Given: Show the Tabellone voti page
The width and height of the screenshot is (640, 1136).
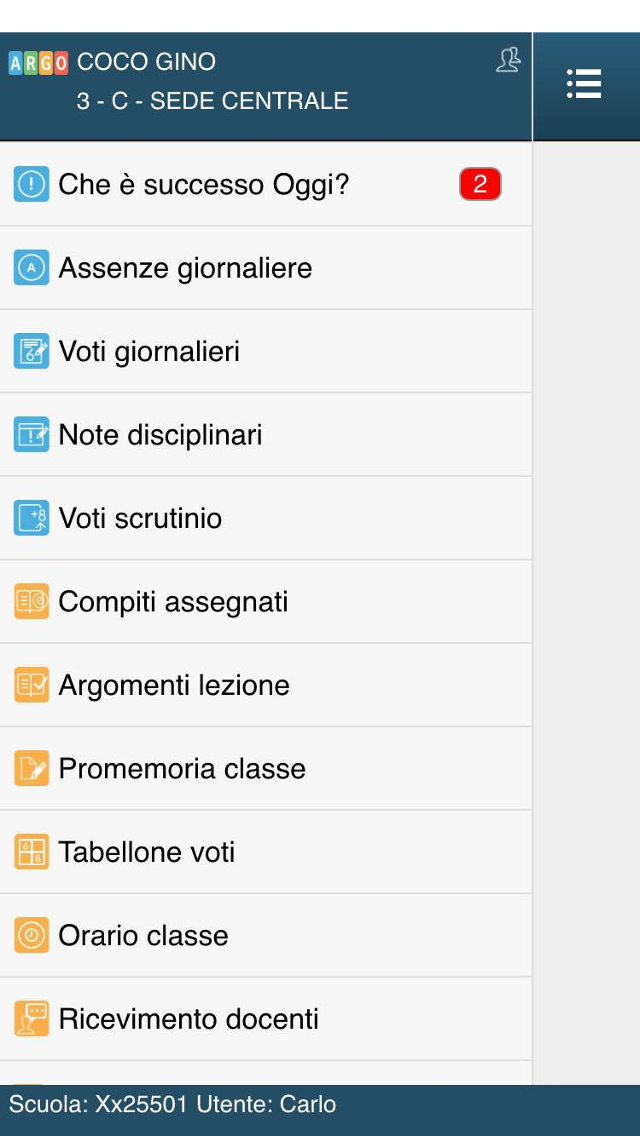Looking at the screenshot, I should 147,852.
